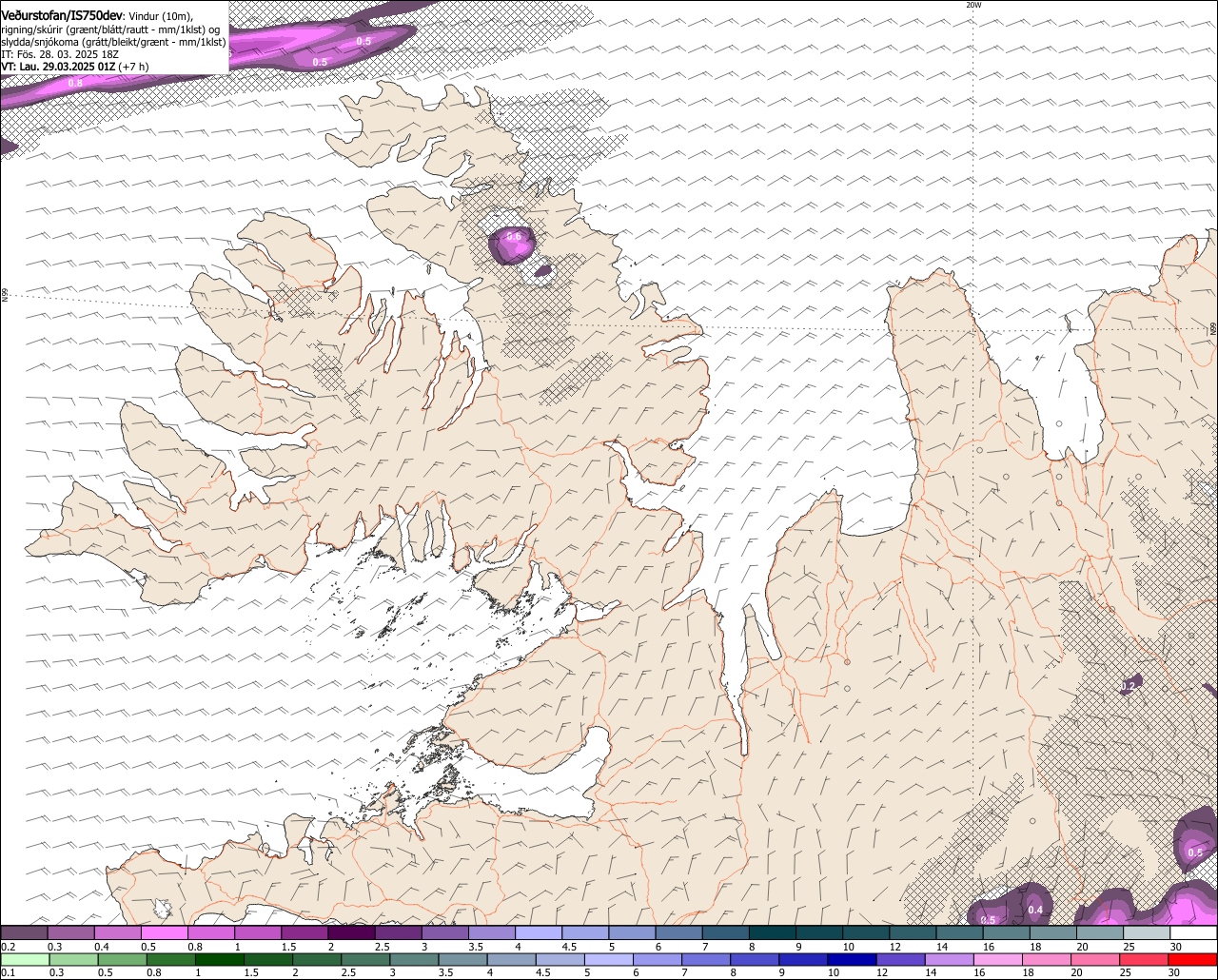1218x980 pixels.
Task: Click the 0.6 value on the purple snow patch
Action: (x=514, y=236)
